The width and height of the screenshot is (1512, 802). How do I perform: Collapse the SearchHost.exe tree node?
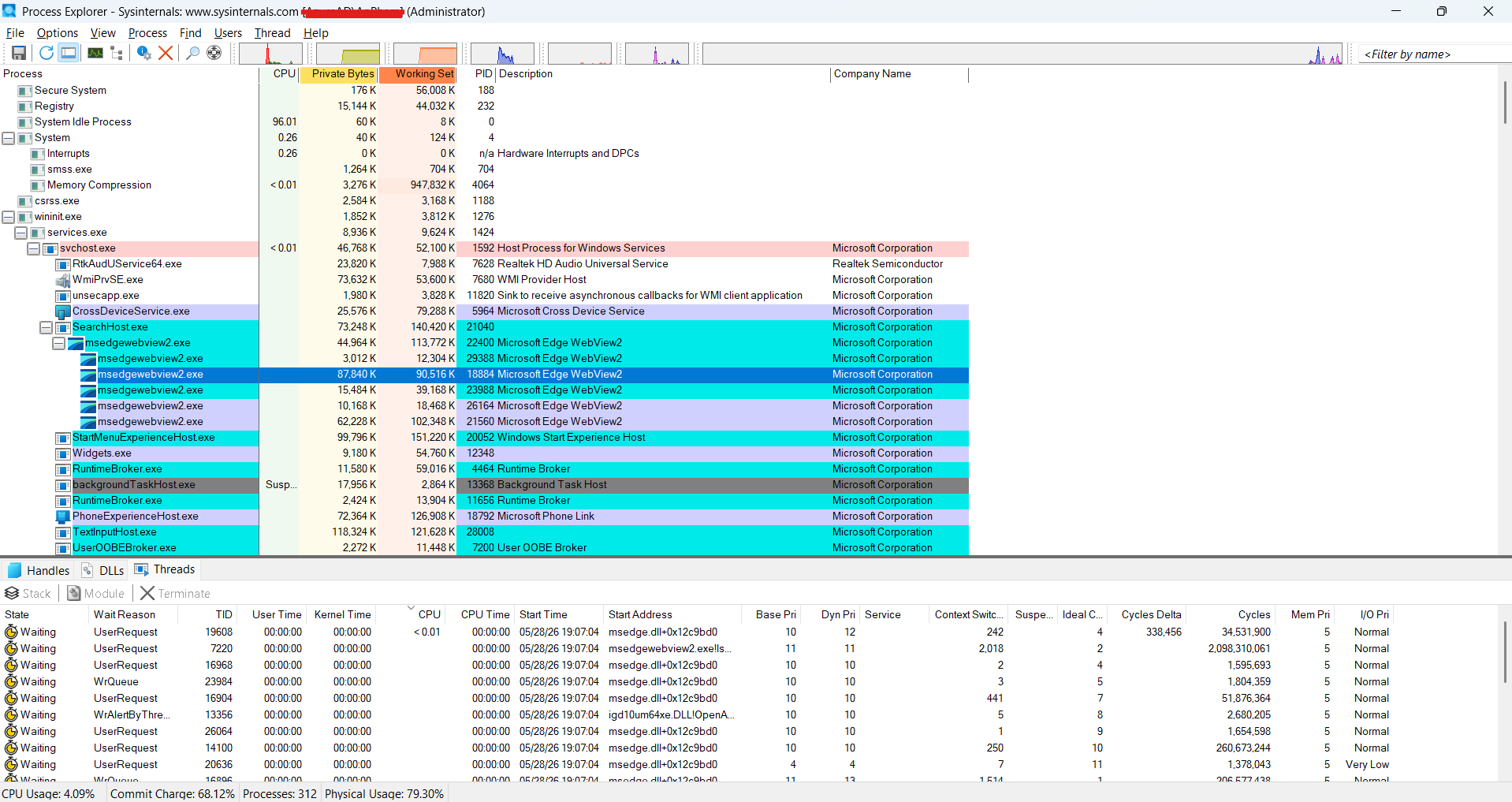pyautogui.click(x=47, y=327)
